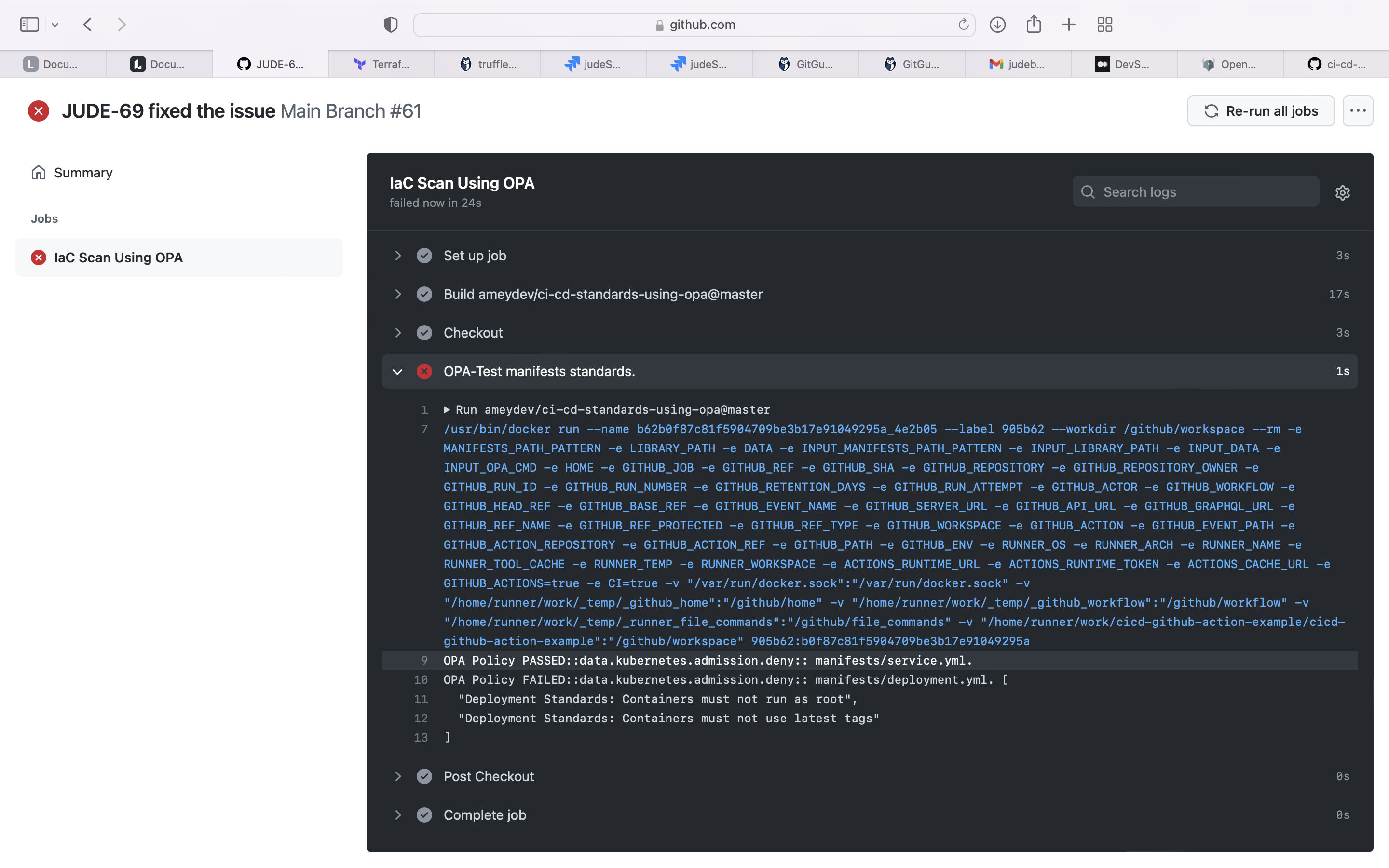Switch to the Terraf... browser tab

(x=381, y=64)
